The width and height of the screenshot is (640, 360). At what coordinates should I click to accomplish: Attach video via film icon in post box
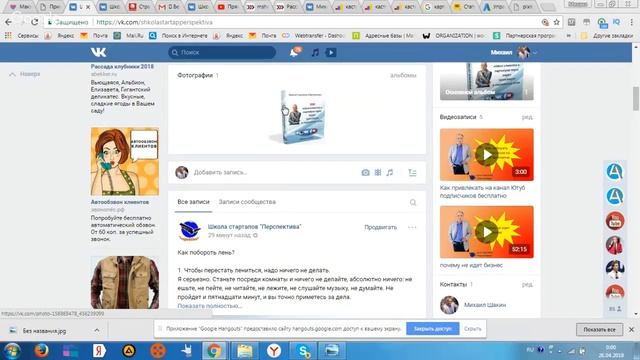pyautogui.click(x=378, y=173)
